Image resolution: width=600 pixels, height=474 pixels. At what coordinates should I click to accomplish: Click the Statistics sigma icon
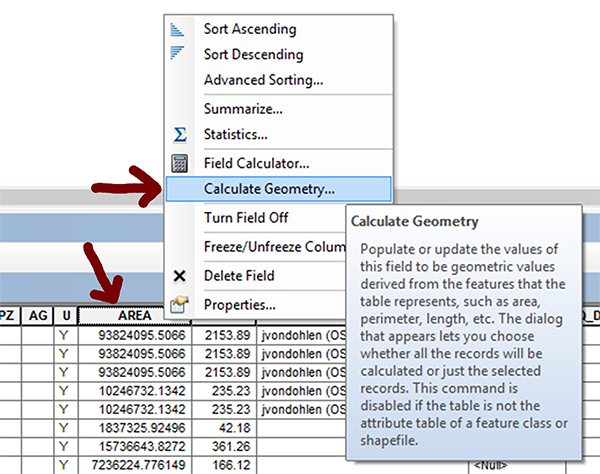pos(180,134)
